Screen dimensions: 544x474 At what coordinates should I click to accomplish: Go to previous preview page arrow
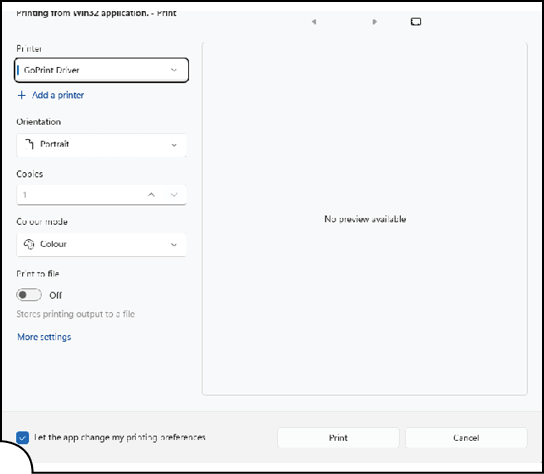point(314,22)
